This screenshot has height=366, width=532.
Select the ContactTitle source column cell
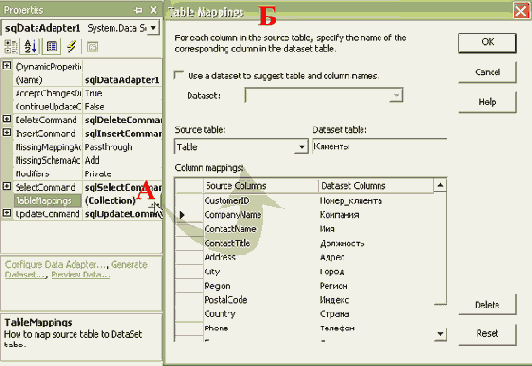[x=261, y=243]
